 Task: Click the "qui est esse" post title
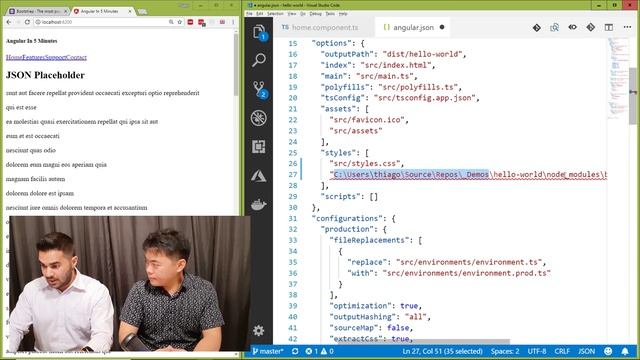(x=21, y=107)
